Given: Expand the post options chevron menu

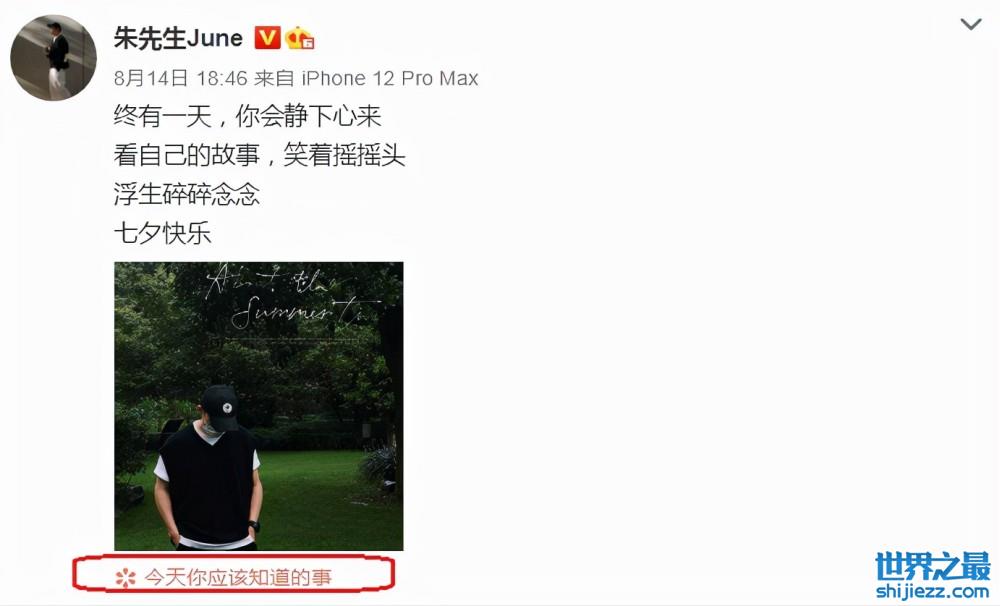Looking at the screenshot, I should (x=971, y=25).
